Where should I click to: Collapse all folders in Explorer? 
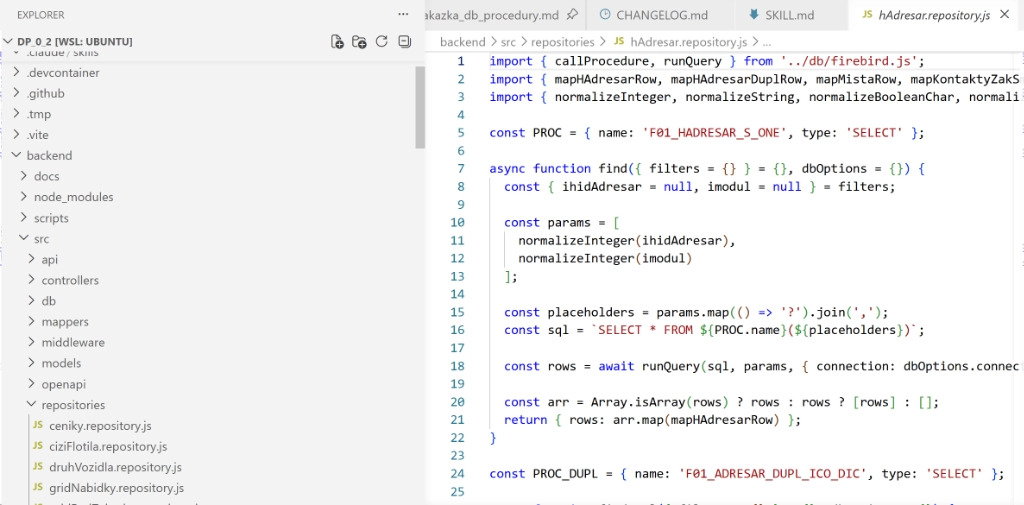pyautogui.click(x=404, y=42)
